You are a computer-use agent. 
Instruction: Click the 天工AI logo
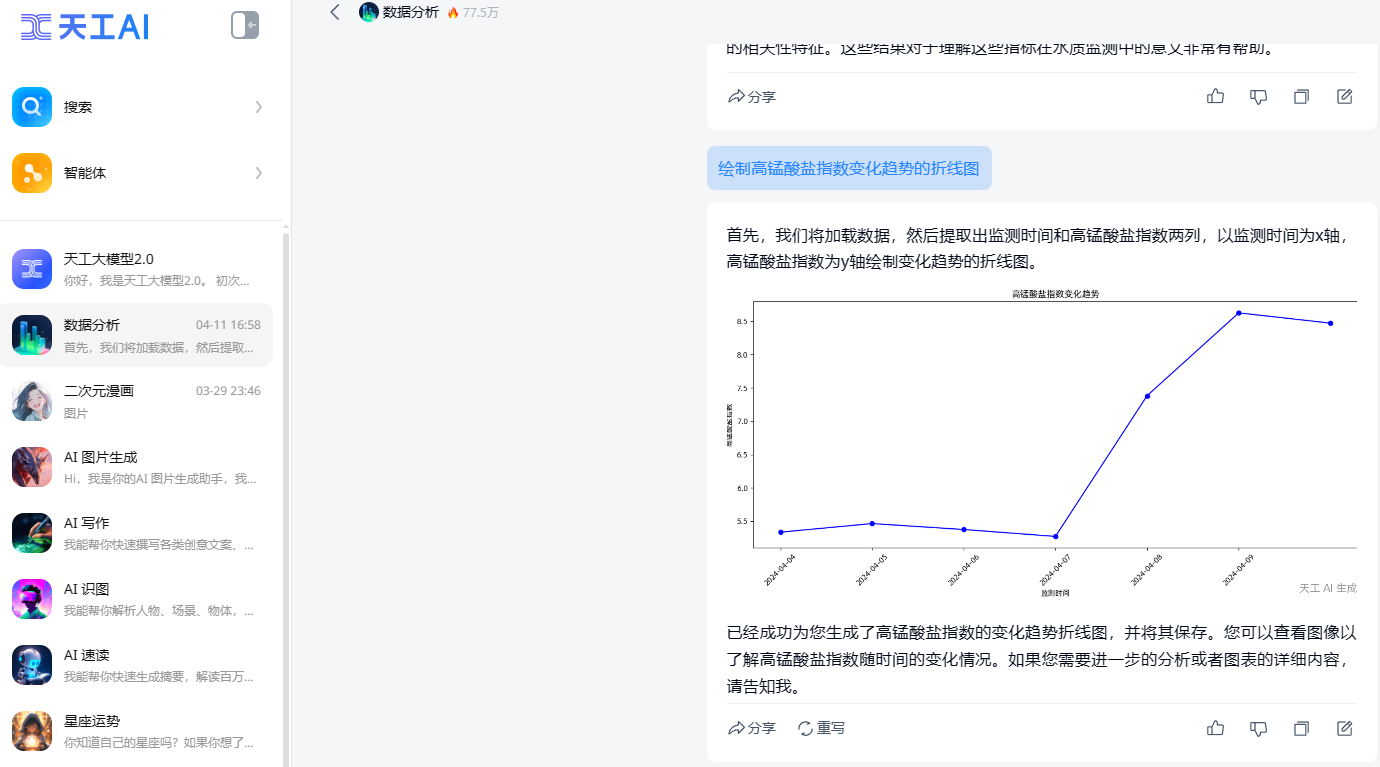85,27
